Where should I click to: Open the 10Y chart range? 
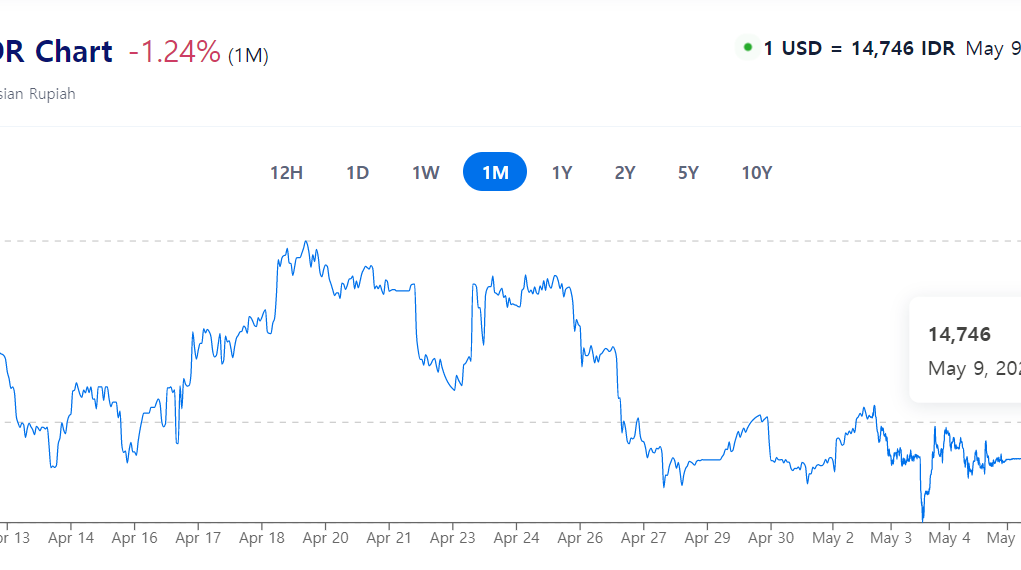pyautogui.click(x=756, y=172)
